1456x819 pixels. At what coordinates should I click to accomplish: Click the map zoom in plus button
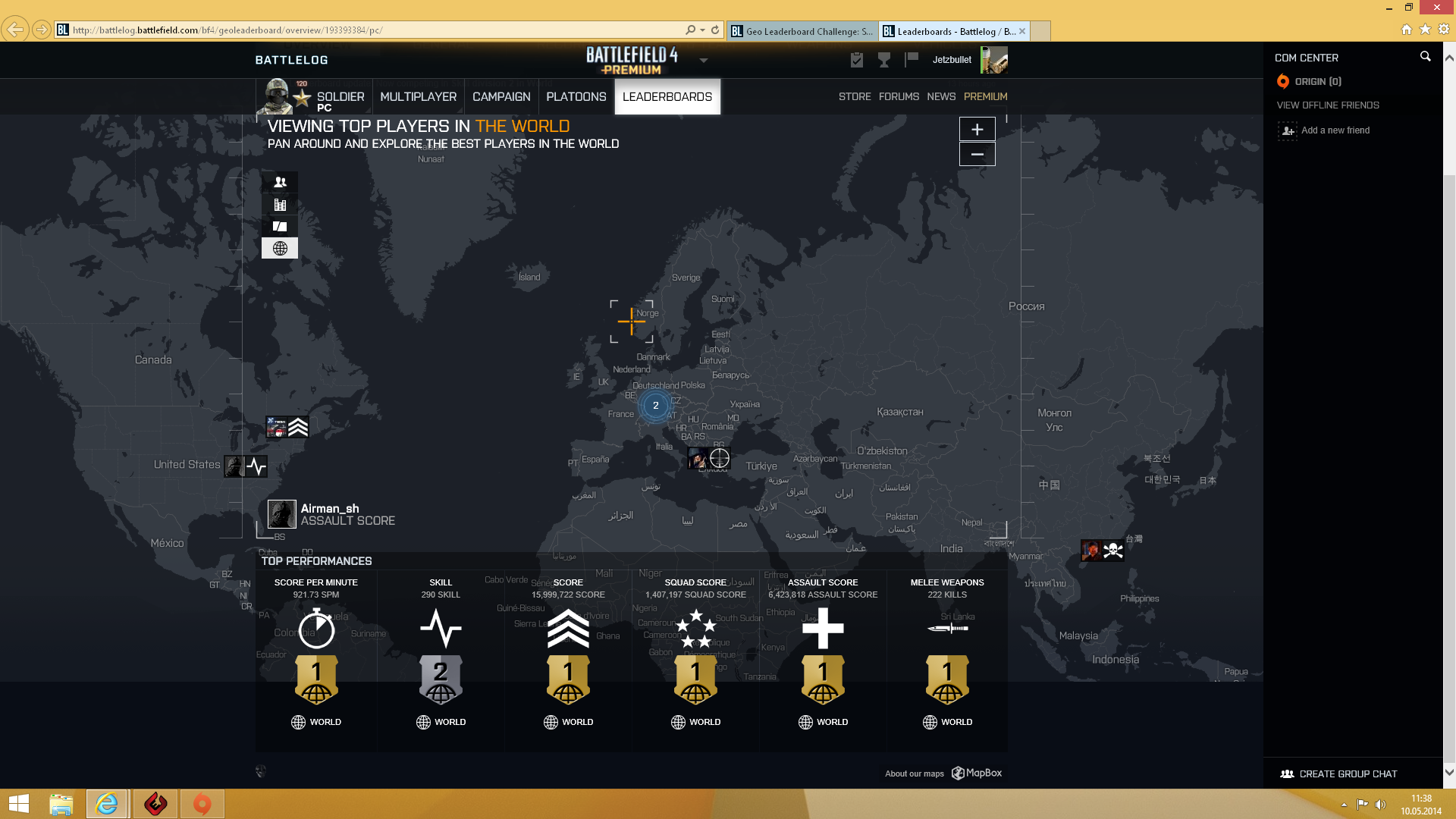point(977,129)
